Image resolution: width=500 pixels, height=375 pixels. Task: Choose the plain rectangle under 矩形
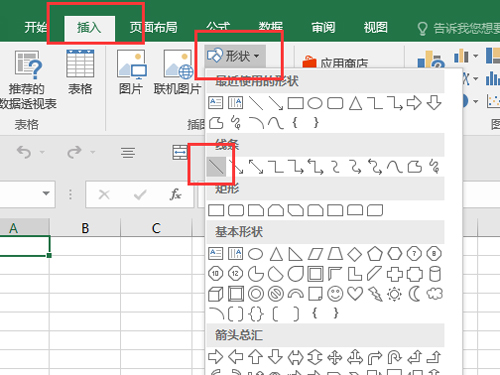click(x=216, y=210)
